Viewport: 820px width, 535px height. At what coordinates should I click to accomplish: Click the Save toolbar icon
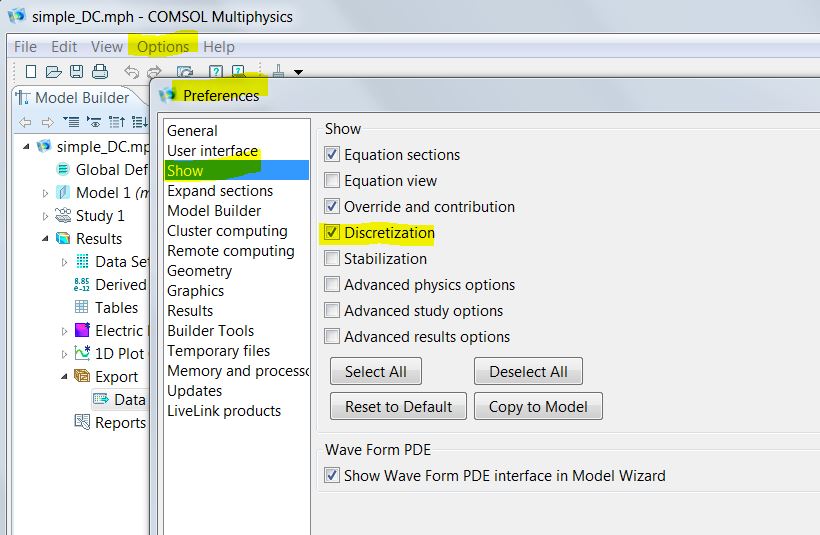(76, 71)
